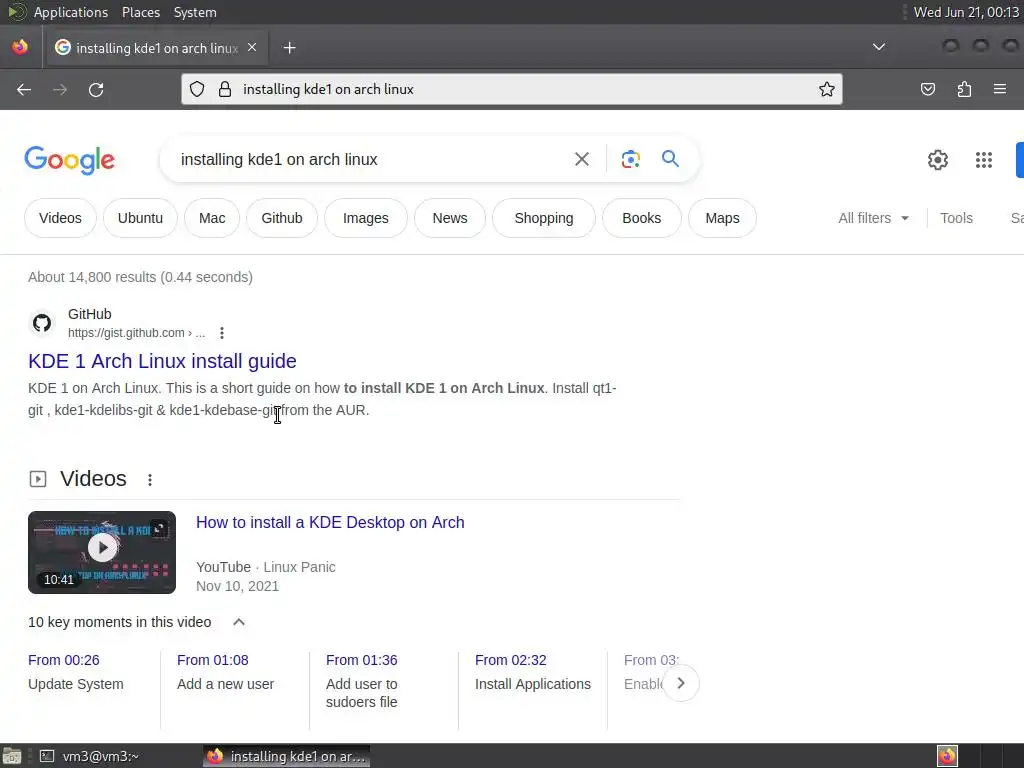Reload the current page
This screenshot has height=768, width=1024.
(x=96, y=89)
